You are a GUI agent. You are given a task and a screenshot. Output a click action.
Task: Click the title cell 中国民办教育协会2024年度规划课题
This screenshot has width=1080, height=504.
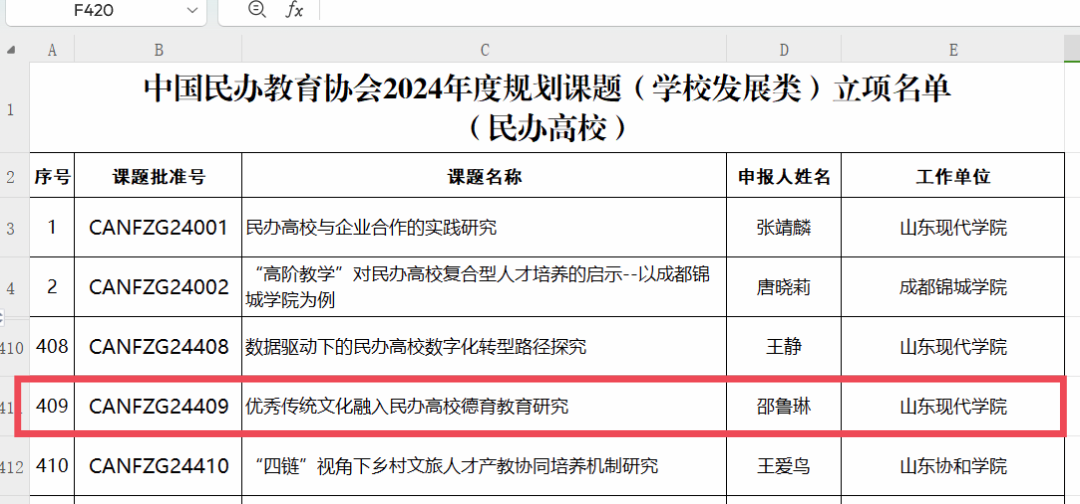[547, 107]
